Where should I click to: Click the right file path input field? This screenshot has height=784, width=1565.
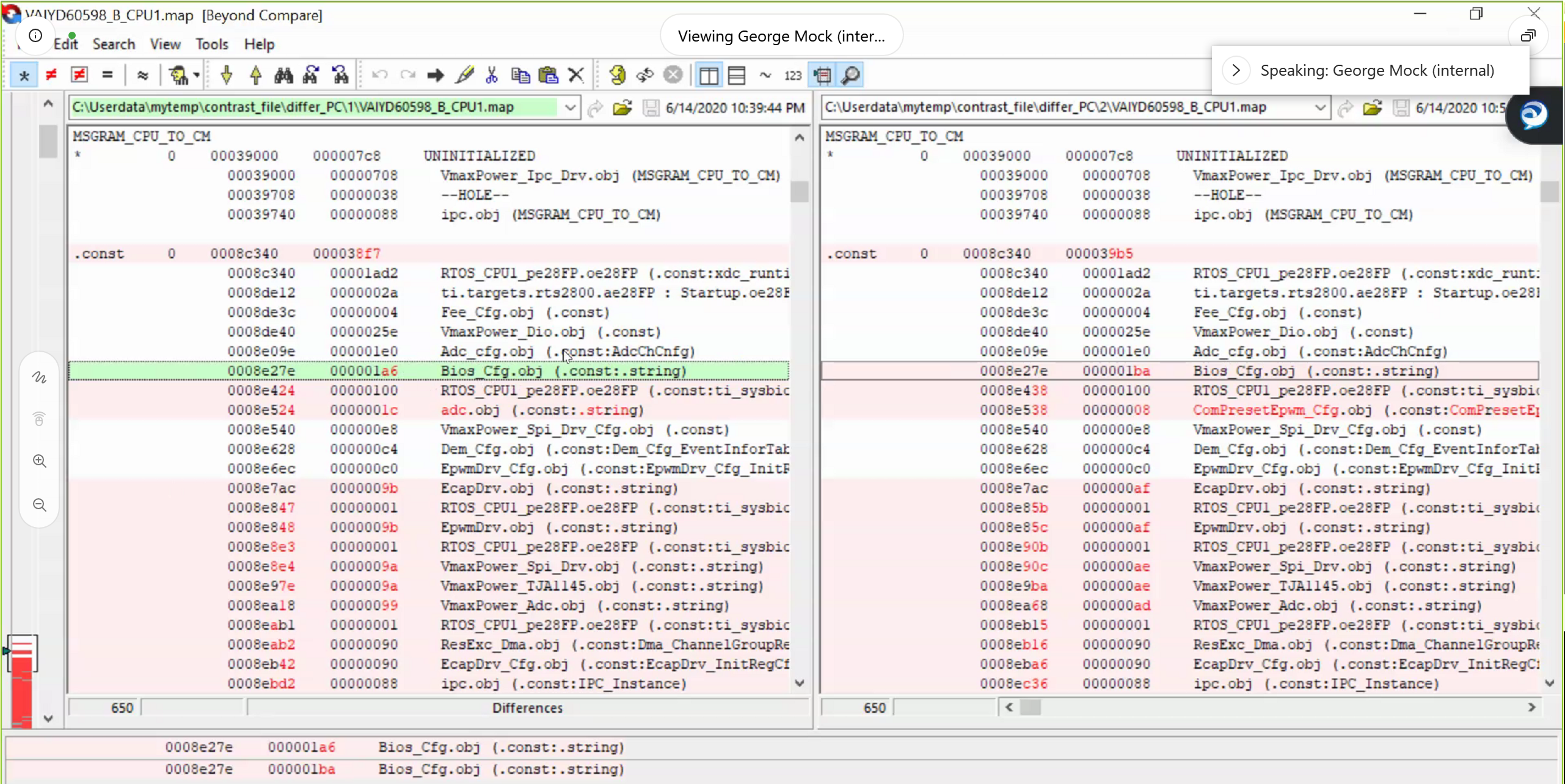[x=1067, y=107]
